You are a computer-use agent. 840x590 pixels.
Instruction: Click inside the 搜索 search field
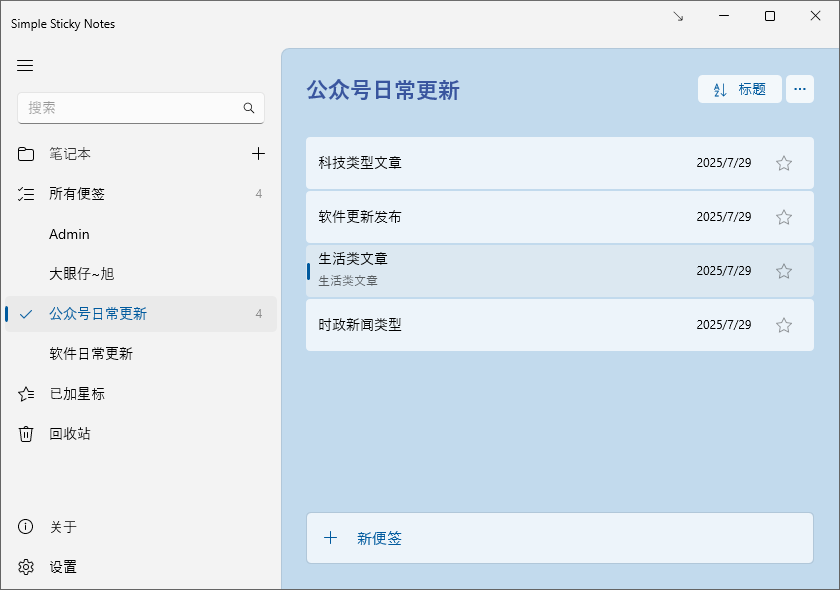130,107
